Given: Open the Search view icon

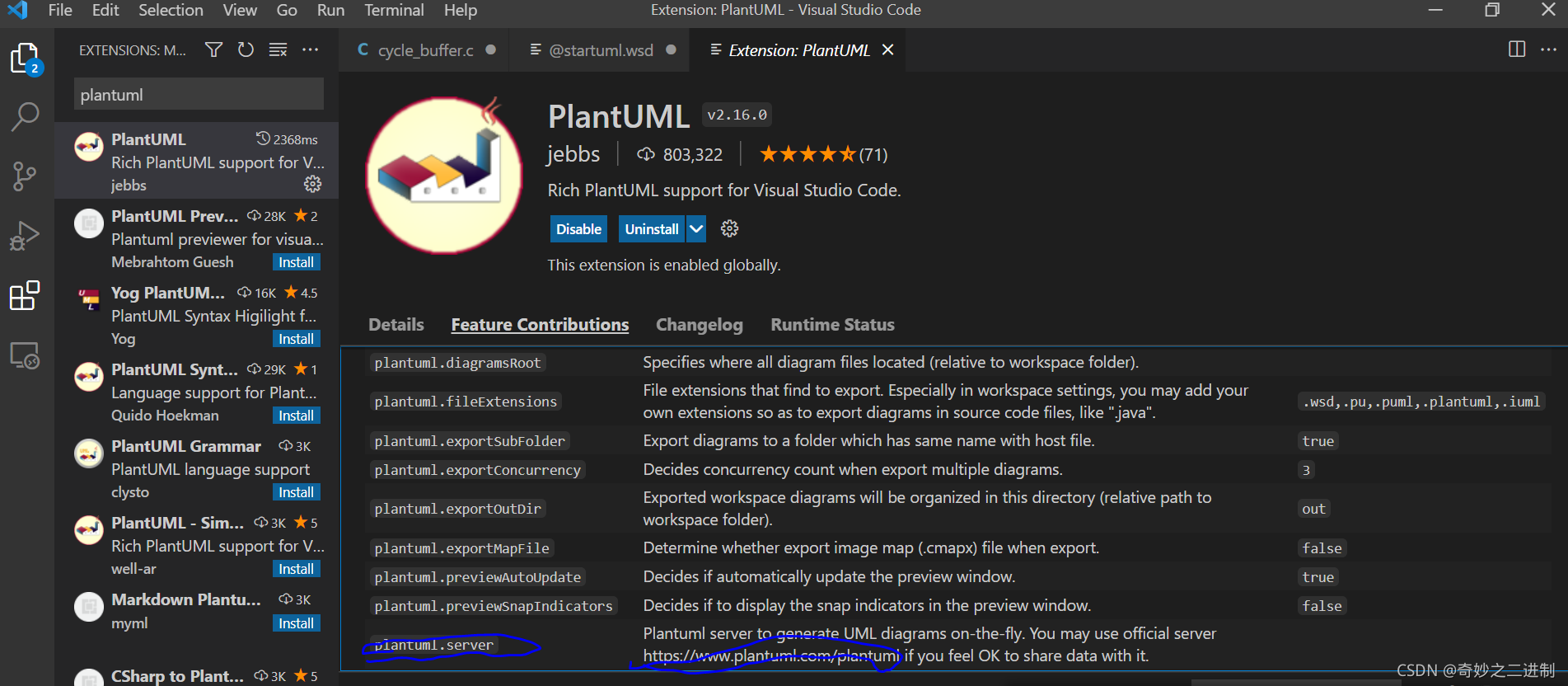Looking at the screenshot, I should [25, 117].
